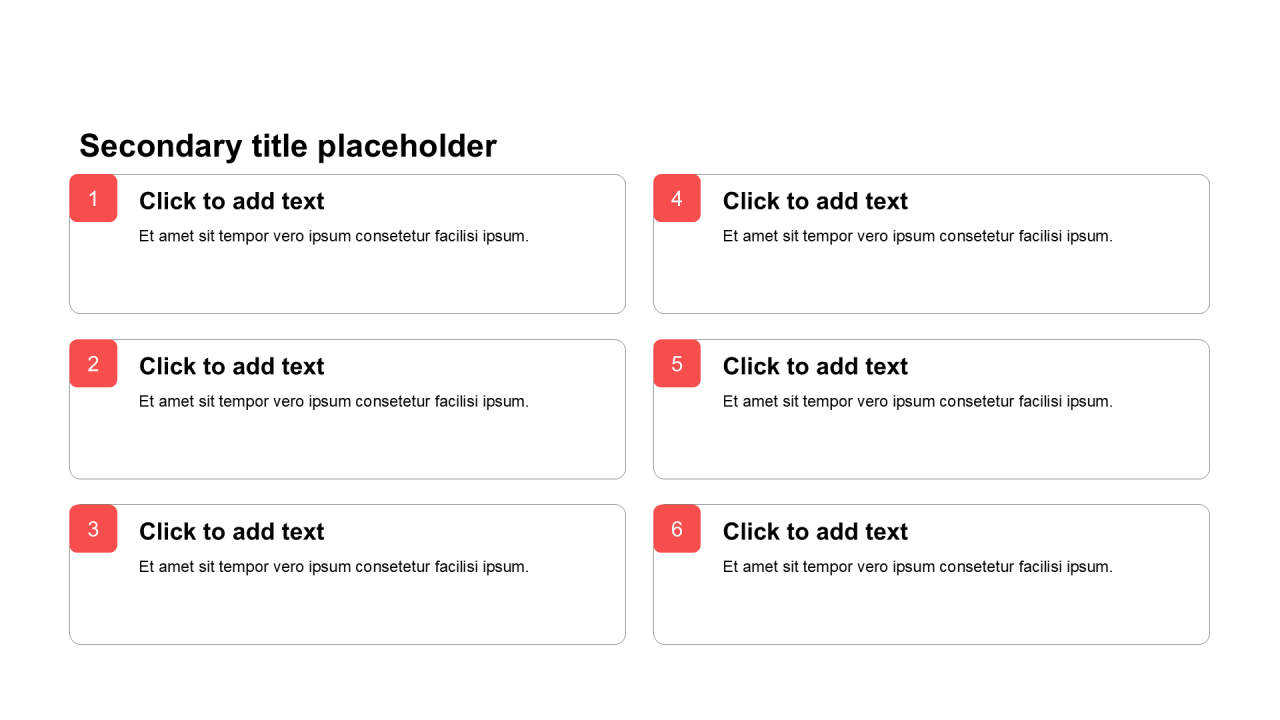Select the lorem ipsum body text in card 2
Image resolution: width=1280 pixels, height=720 pixels.
333,401
